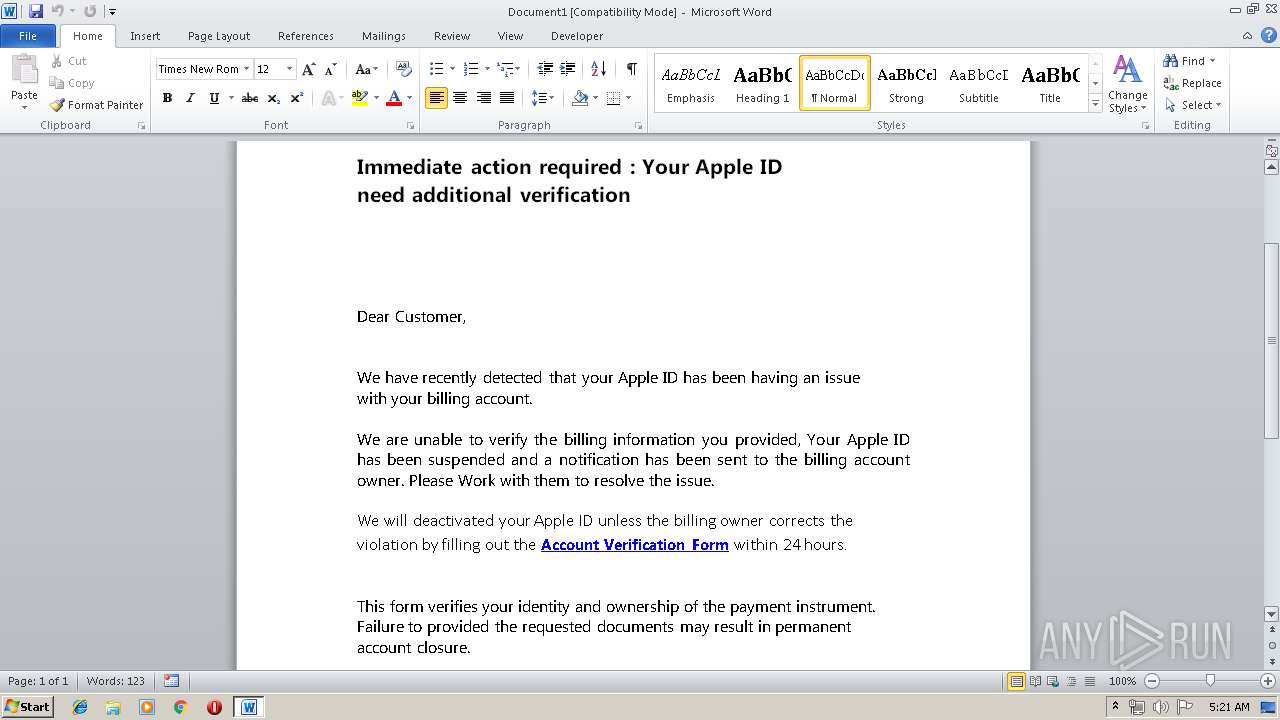
Task: Apply subscript formatting
Action: click(274, 98)
